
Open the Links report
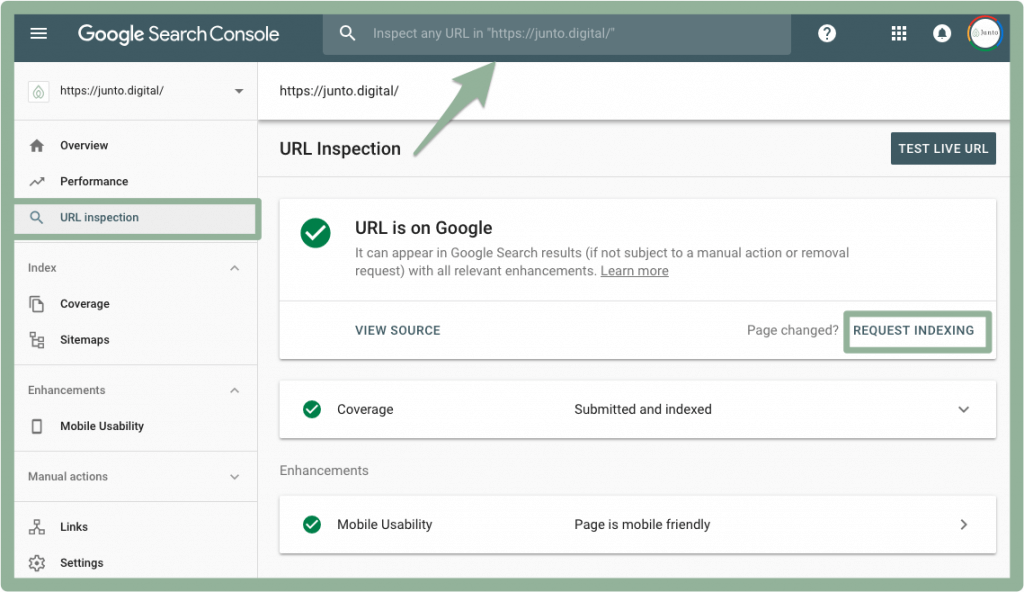74,527
